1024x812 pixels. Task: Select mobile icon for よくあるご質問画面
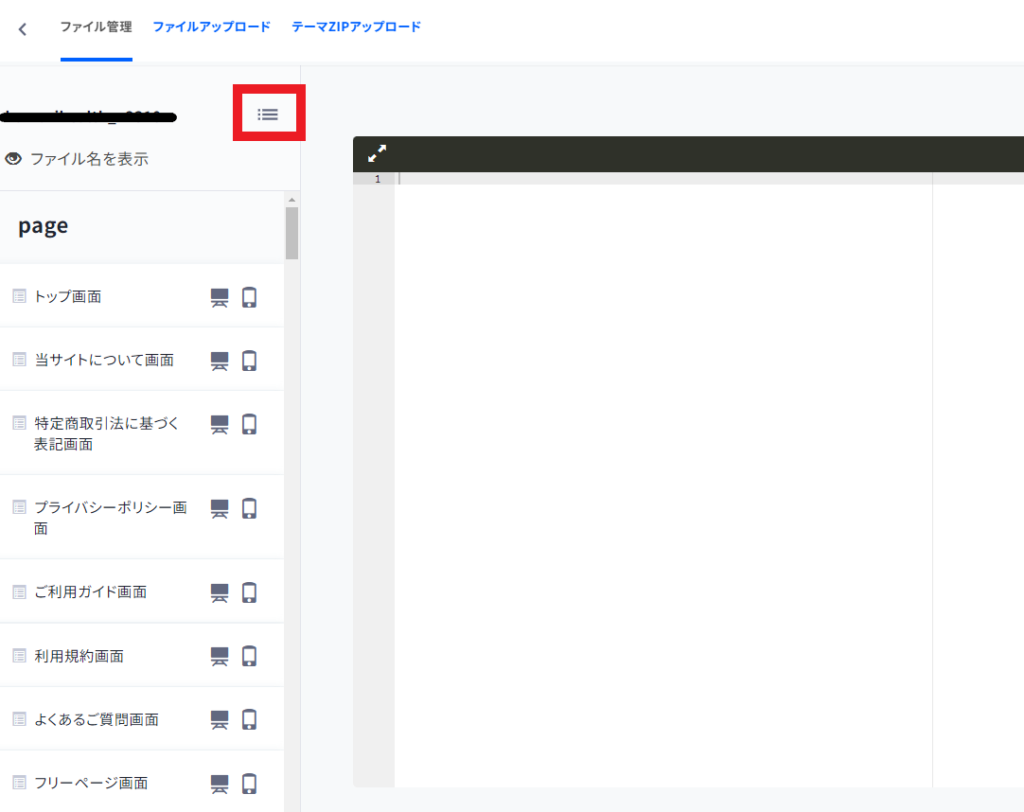(249, 720)
